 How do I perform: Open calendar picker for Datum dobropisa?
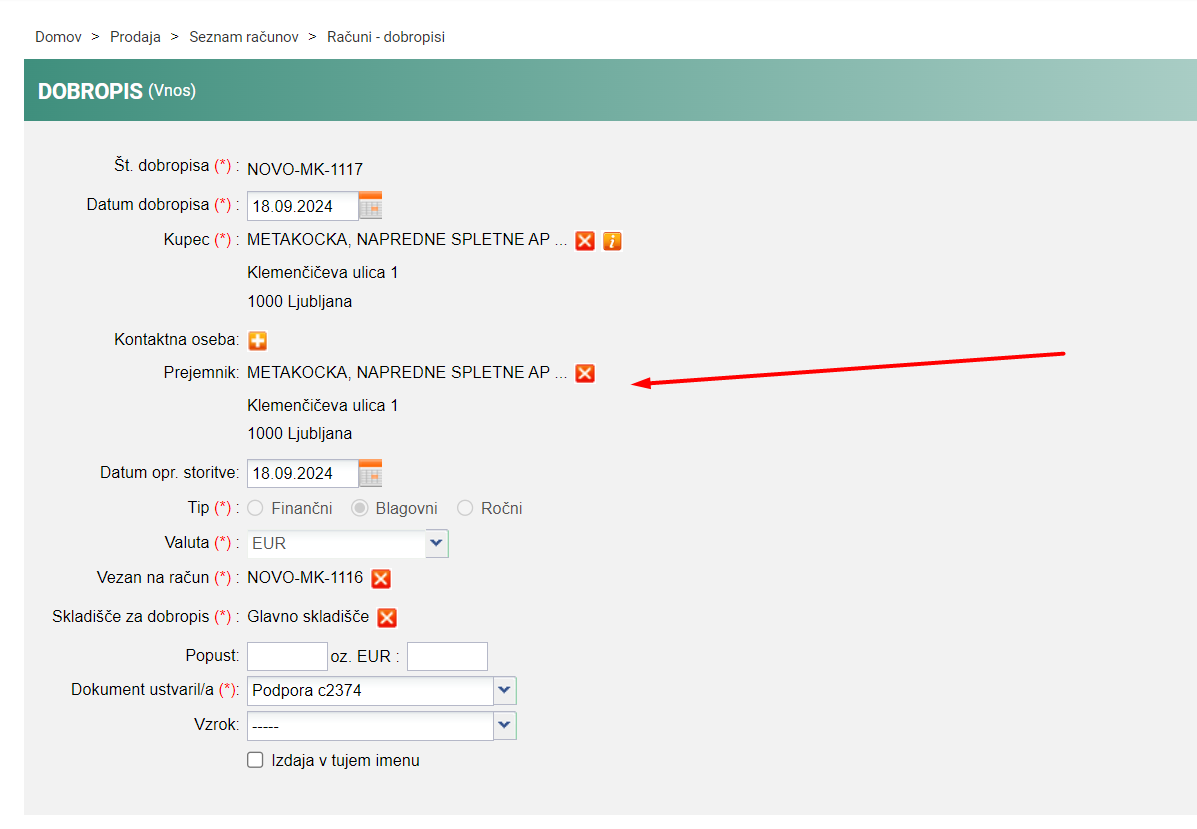[371, 206]
